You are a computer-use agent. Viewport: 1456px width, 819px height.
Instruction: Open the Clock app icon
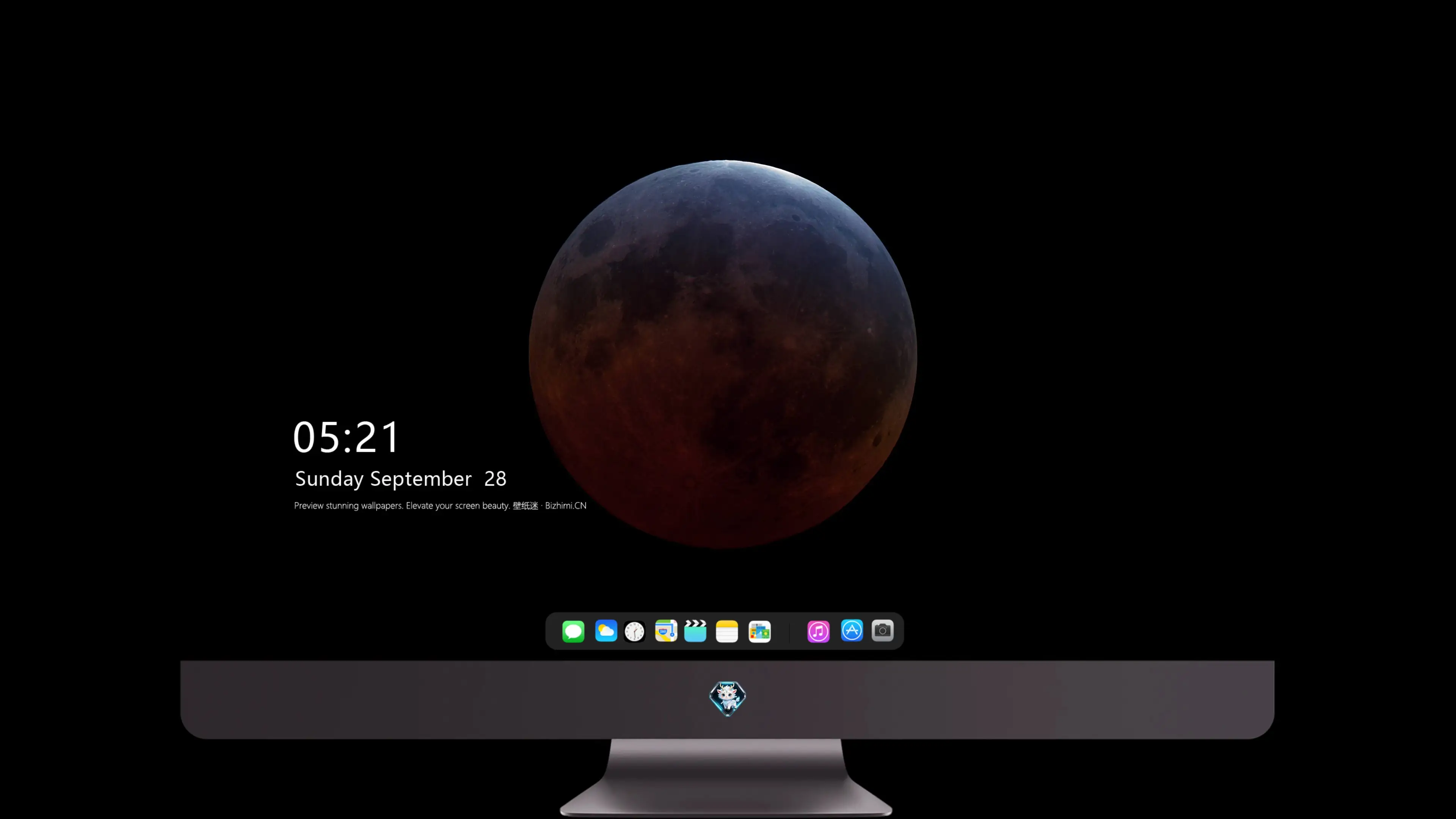634,631
